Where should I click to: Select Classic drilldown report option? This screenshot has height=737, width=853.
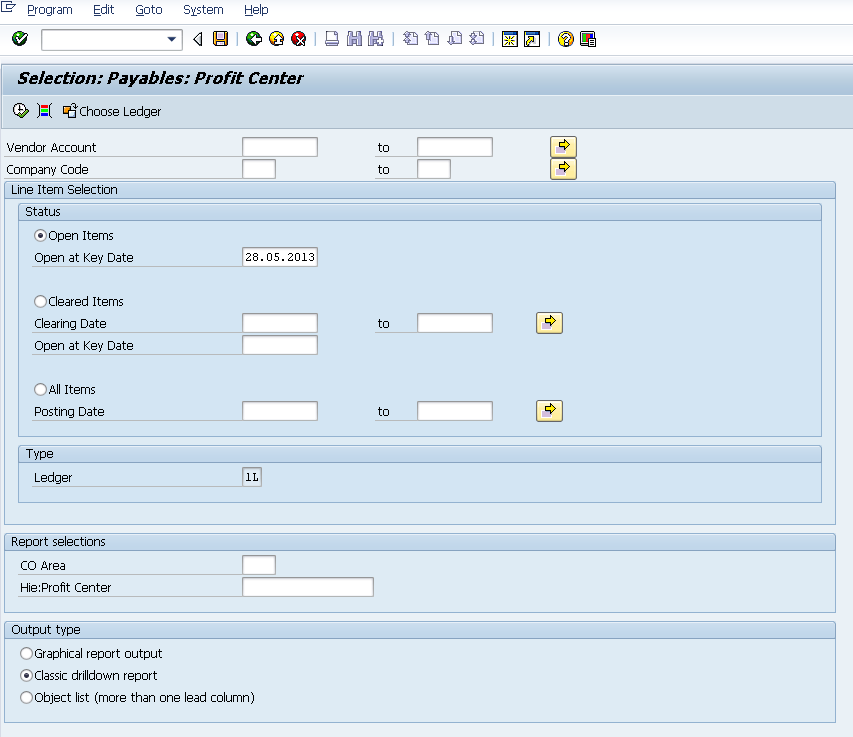coord(26,676)
